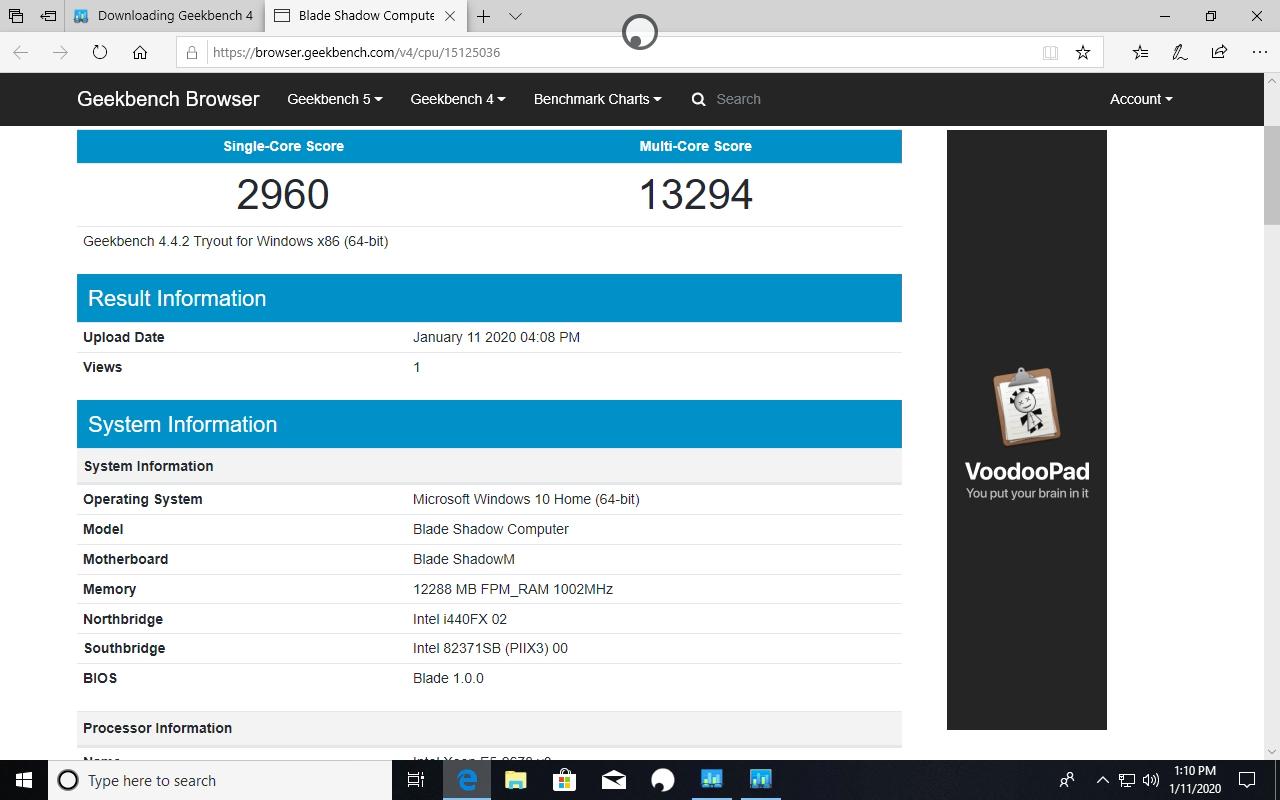Expand the Geekbench 5 menu

tap(335, 99)
